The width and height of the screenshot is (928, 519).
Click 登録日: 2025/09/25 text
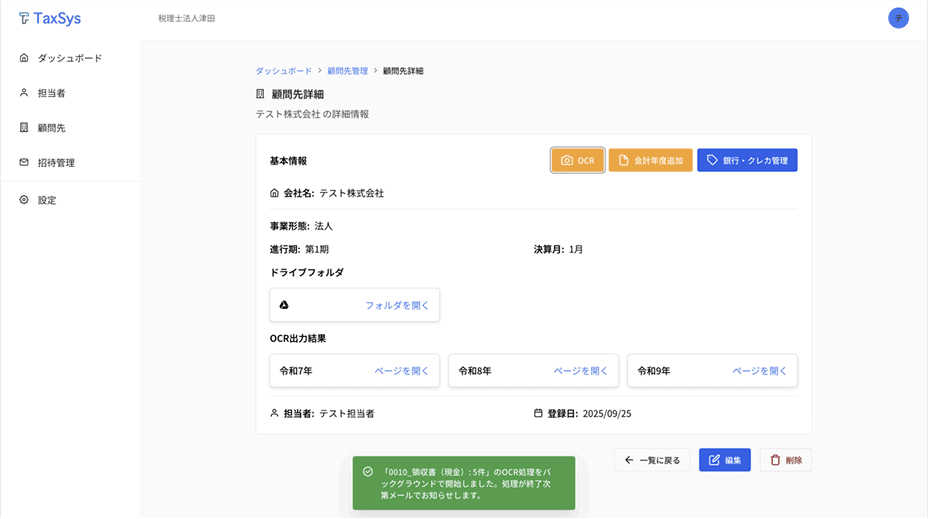pyautogui.click(x=589, y=414)
